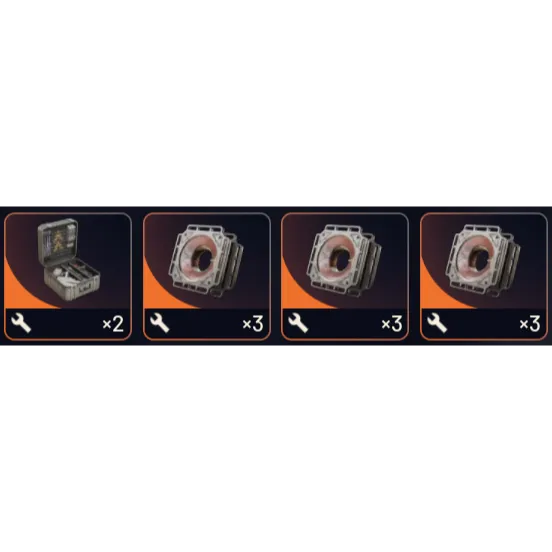Viewport: 552px width, 552px height.
Task: Click the ×3 quantity on the third card
Action: 392,324
